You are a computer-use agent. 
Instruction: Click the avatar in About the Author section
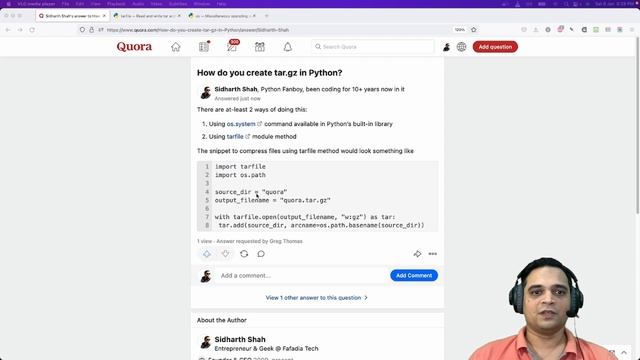[205, 342]
